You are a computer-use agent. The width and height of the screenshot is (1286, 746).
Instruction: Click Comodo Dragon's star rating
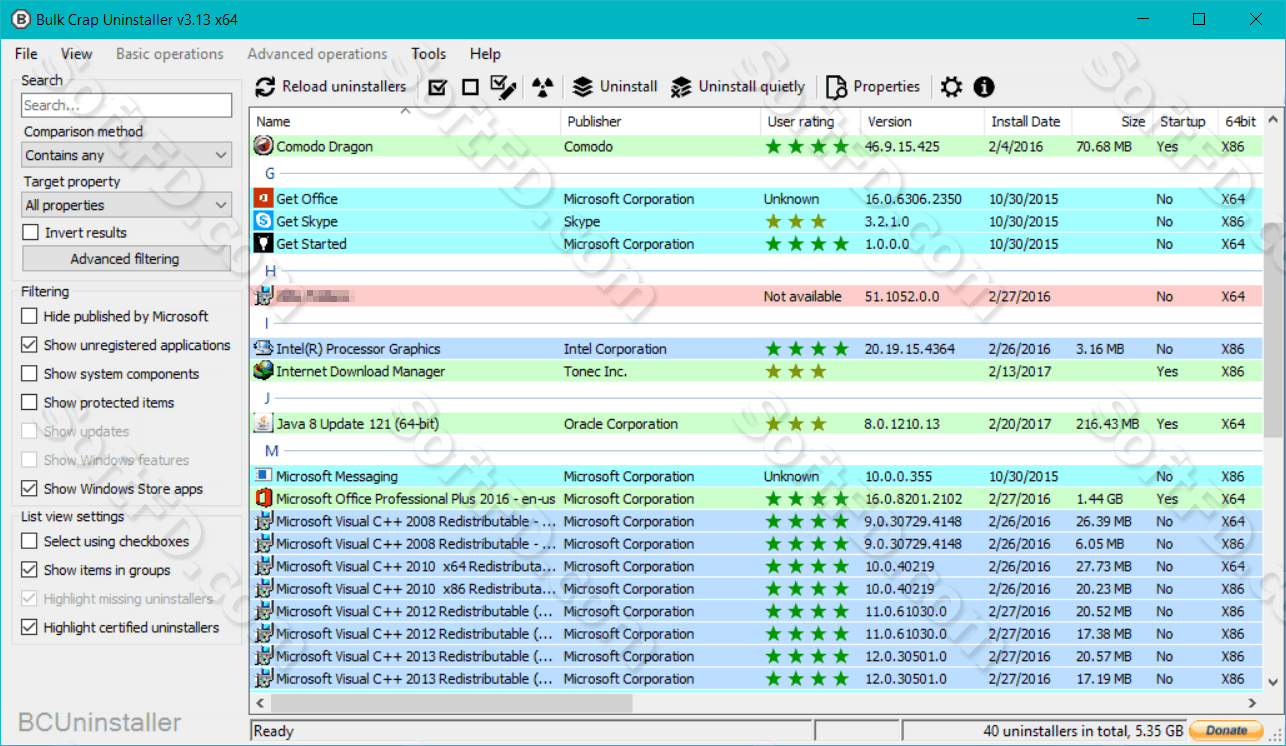pyautogui.click(x=807, y=146)
